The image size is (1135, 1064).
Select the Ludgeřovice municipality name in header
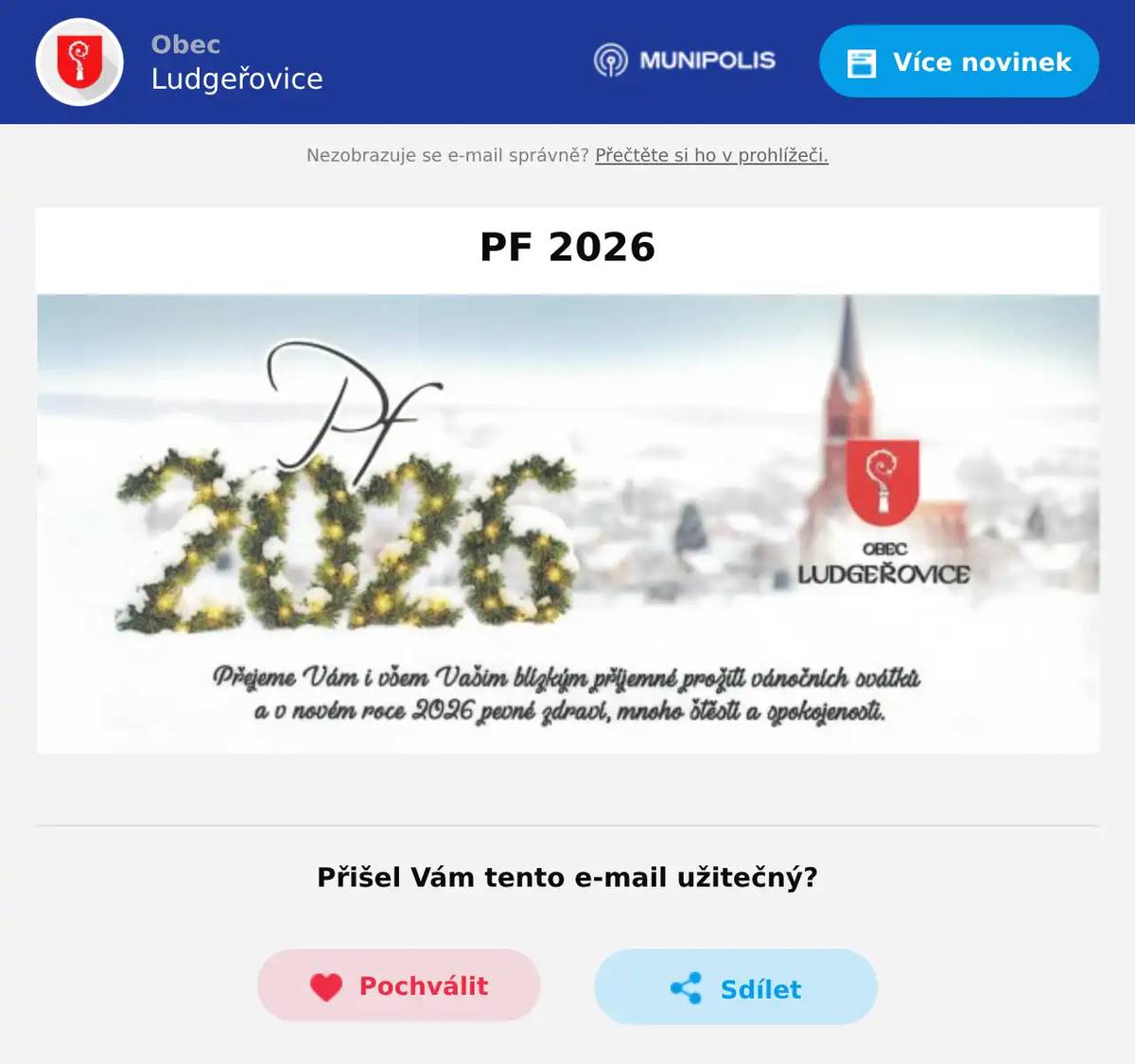237,78
